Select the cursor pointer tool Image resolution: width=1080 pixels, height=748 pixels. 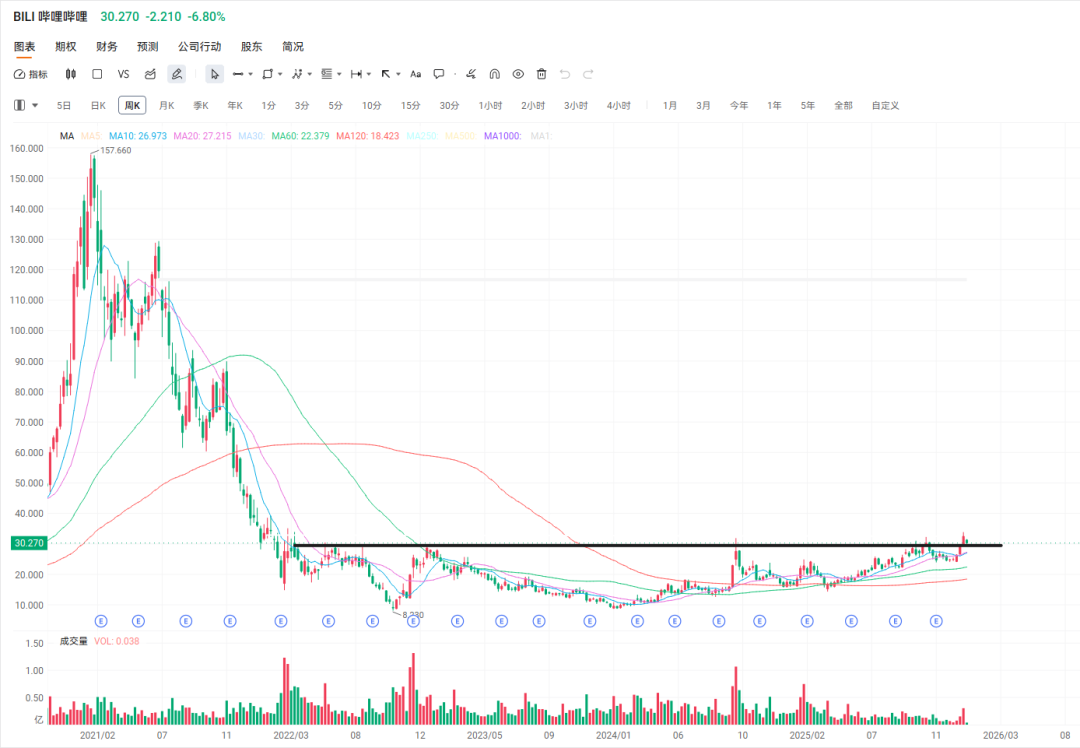(214, 74)
